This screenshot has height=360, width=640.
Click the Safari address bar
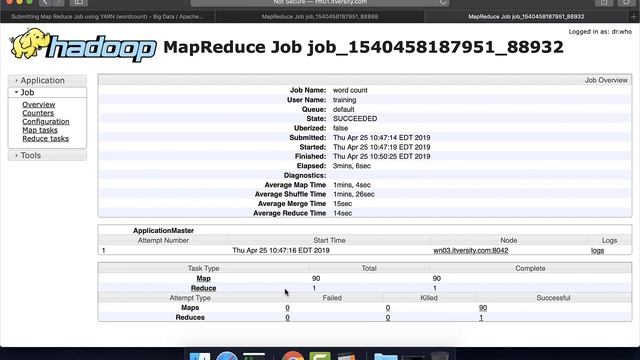pos(320,2)
